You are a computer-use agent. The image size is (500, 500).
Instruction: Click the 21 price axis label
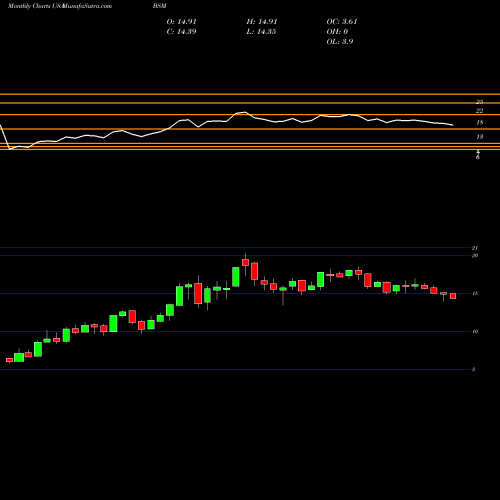click(x=475, y=248)
